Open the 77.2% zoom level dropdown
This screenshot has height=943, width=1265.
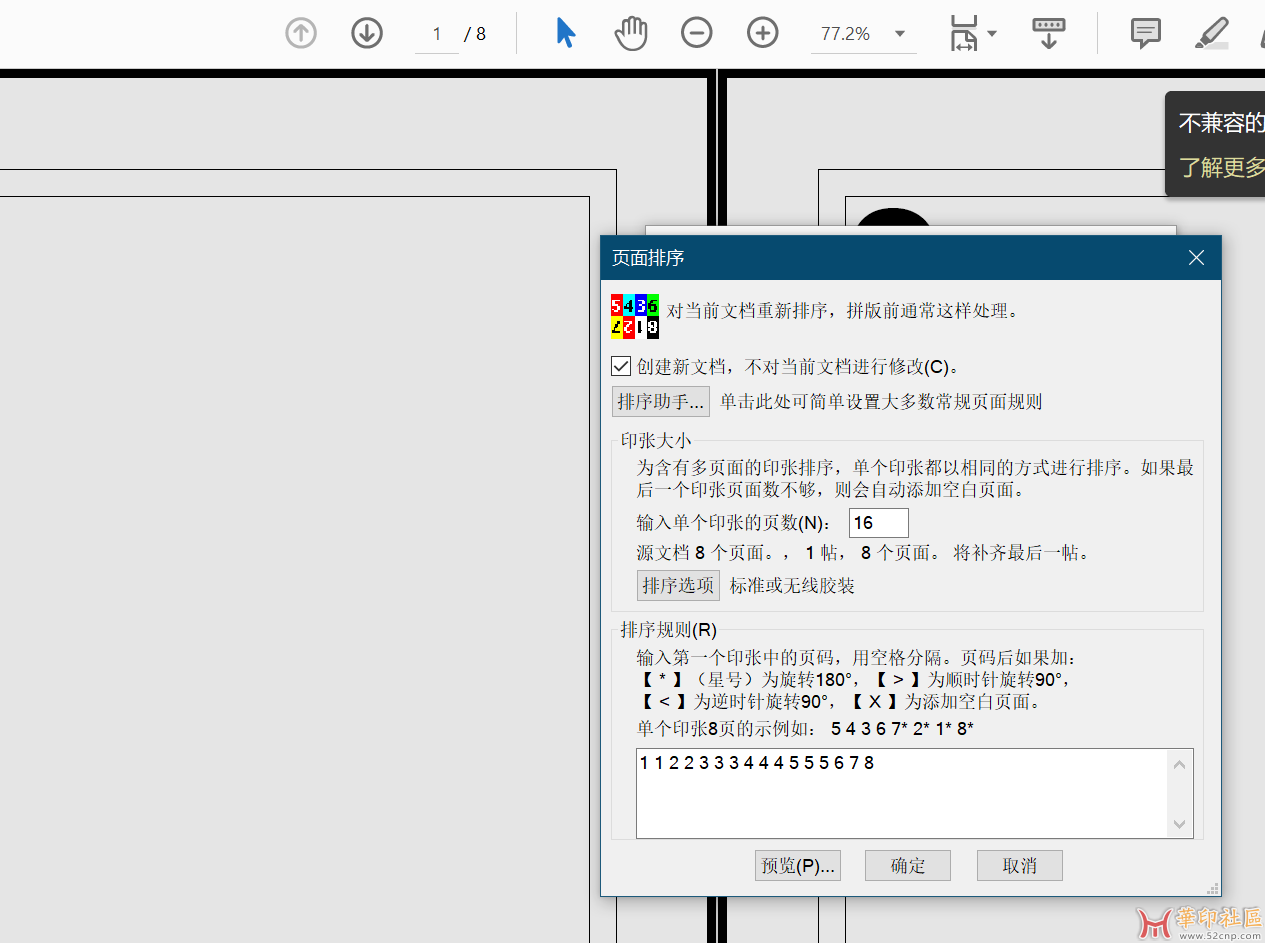point(900,34)
